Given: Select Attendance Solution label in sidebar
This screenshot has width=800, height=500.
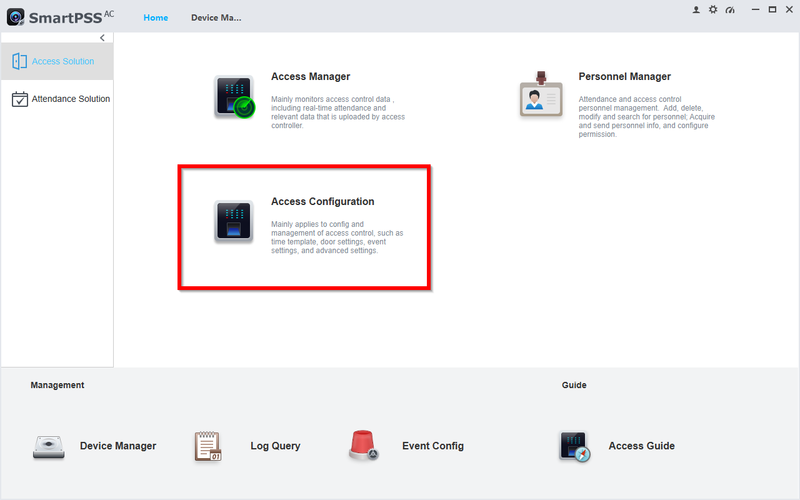Looking at the screenshot, I should click(x=71, y=99).
